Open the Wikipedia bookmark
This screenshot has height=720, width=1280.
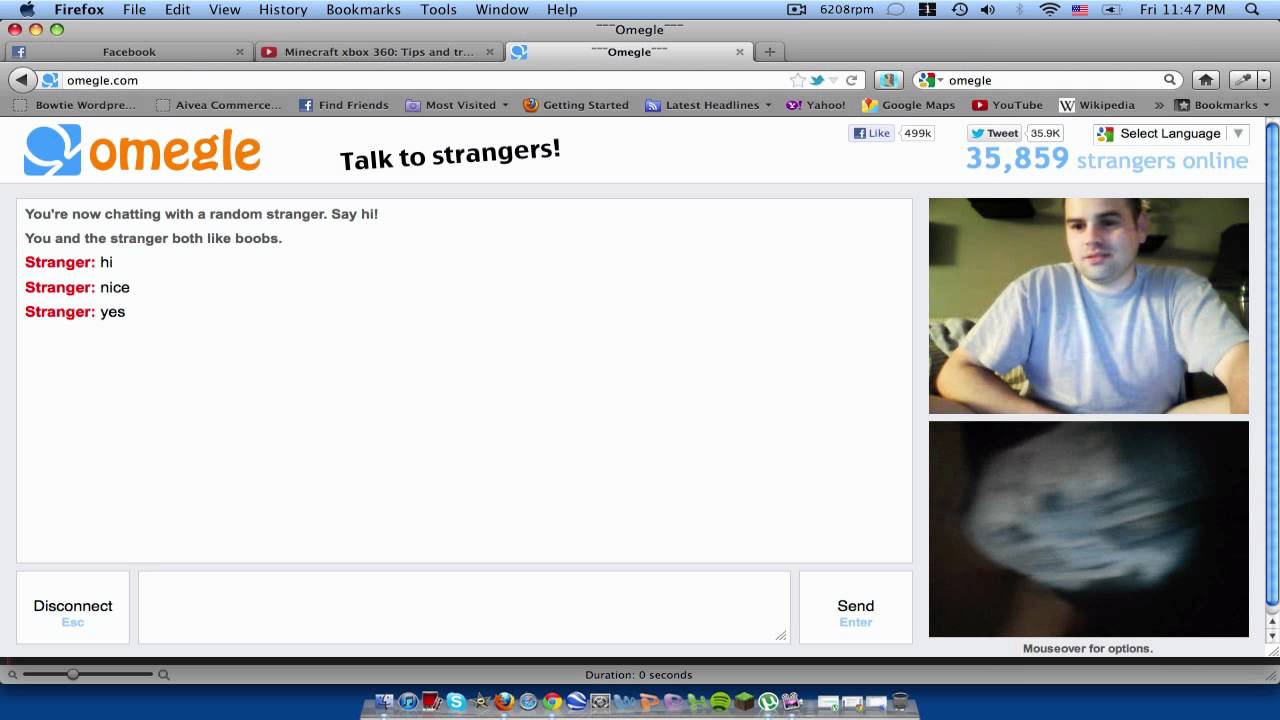1097,105
